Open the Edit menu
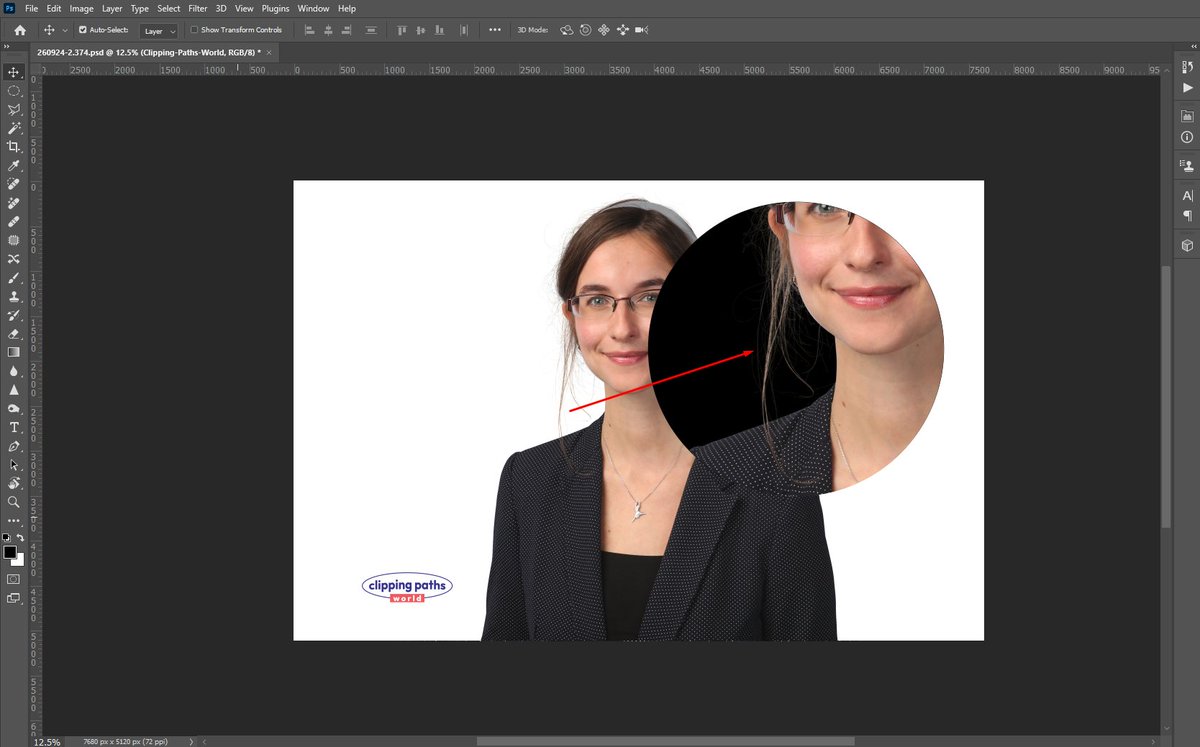The width and height of the screenshot is (1200, 747). (54, 8)
